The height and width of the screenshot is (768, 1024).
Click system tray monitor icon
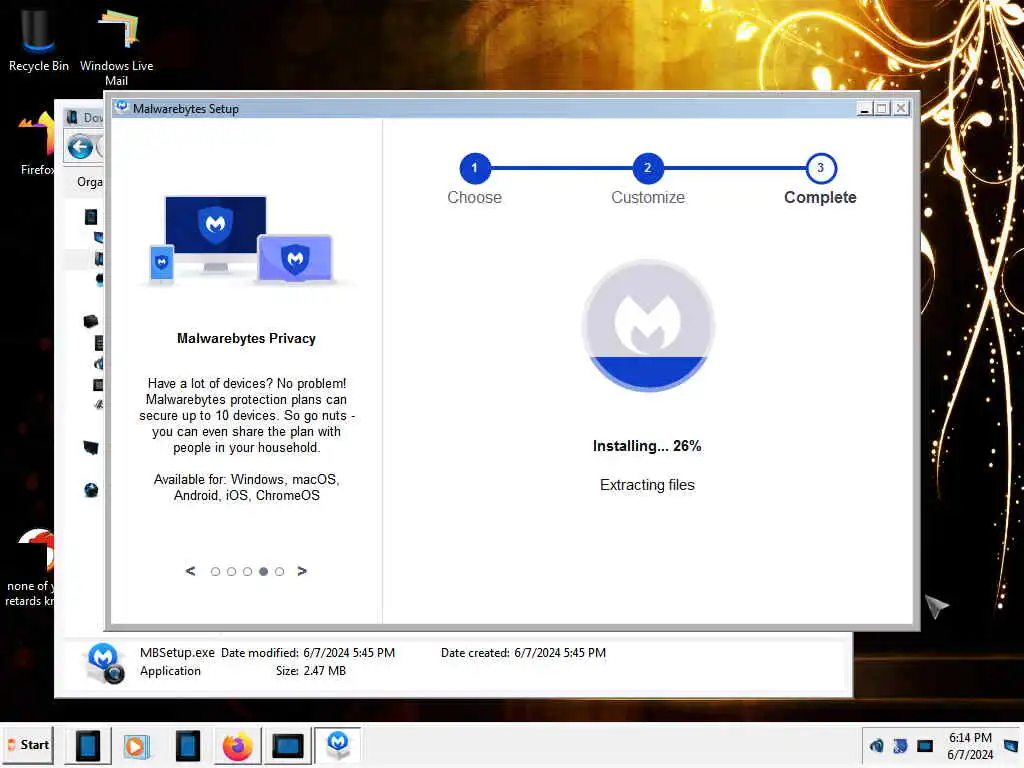(x=925, y=746)
